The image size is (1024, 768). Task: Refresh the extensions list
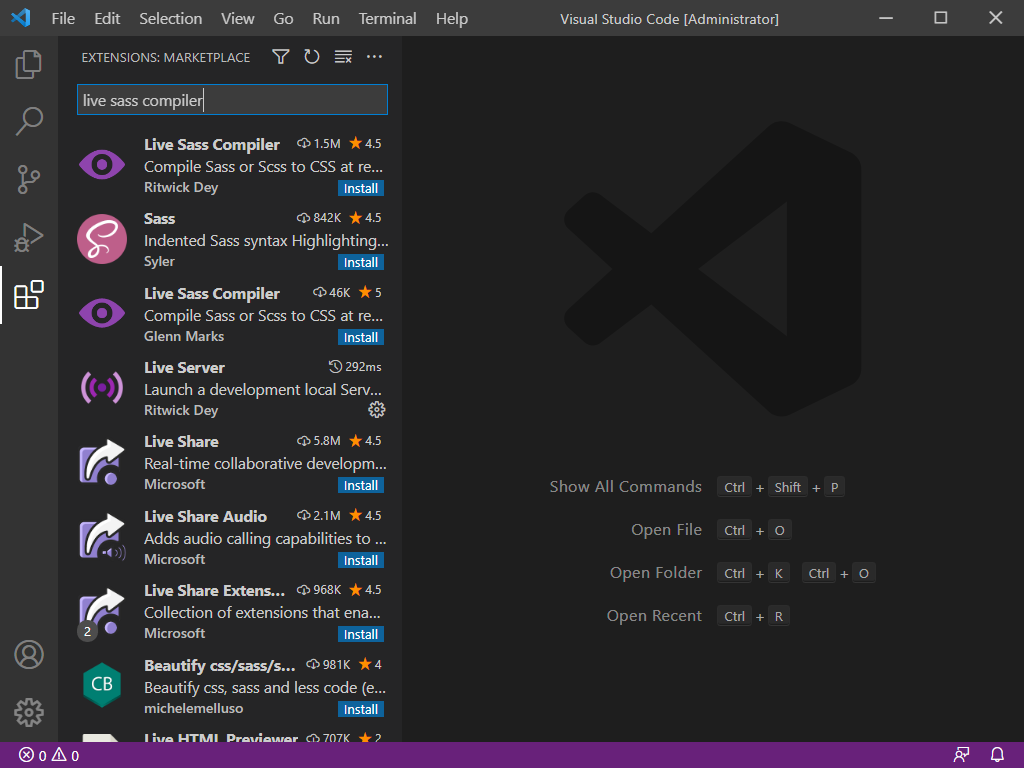[312, 57]
